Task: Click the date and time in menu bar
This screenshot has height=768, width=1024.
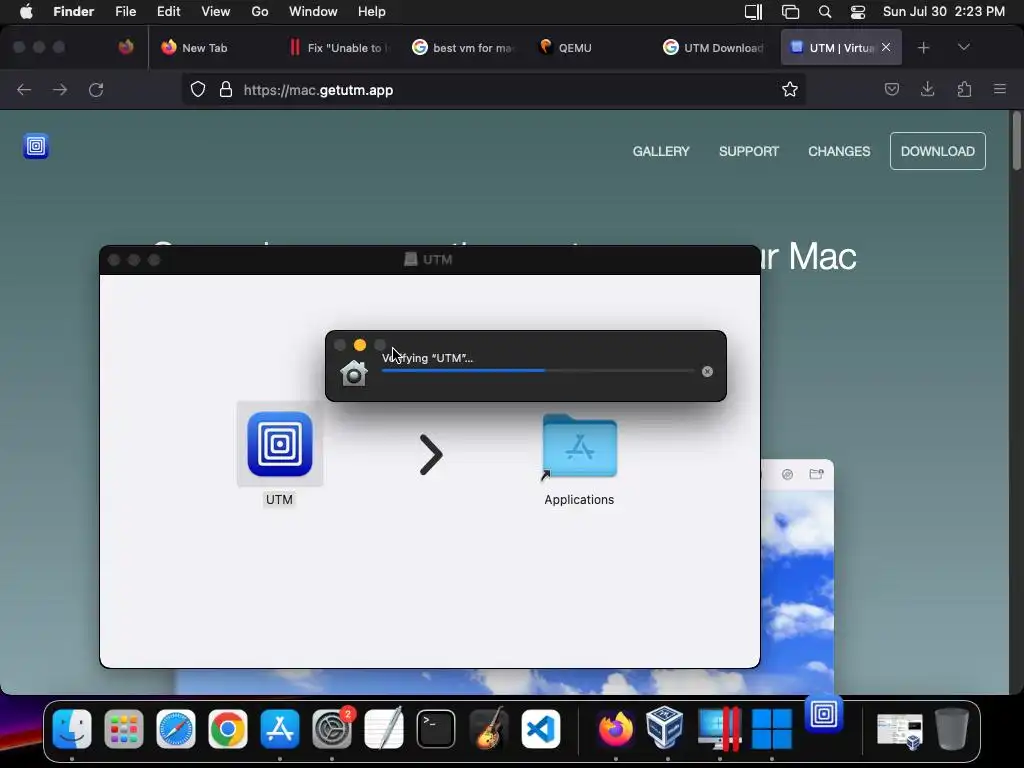Action: point(944,12)
